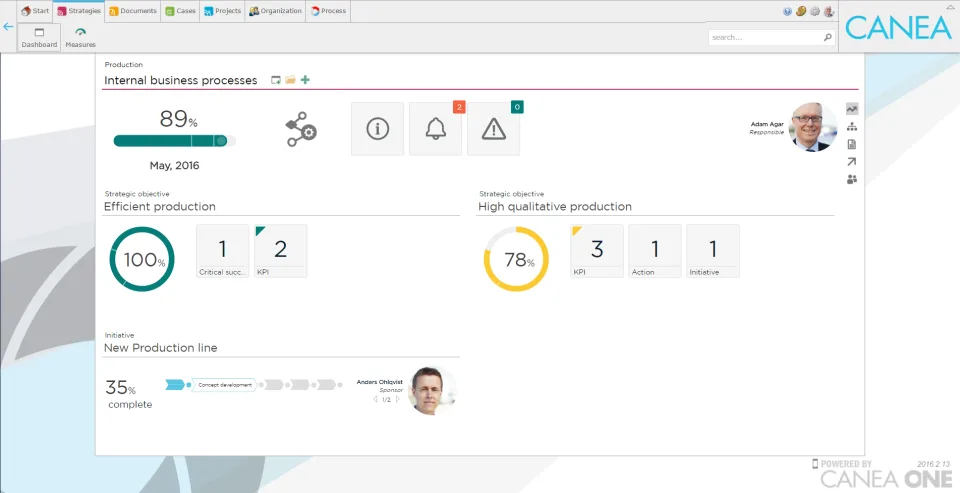Viewport: 960px width, 493px height.
Task: Select the trend chart sidebar icon
Action: pyautogui.click(x=852, y=109)
